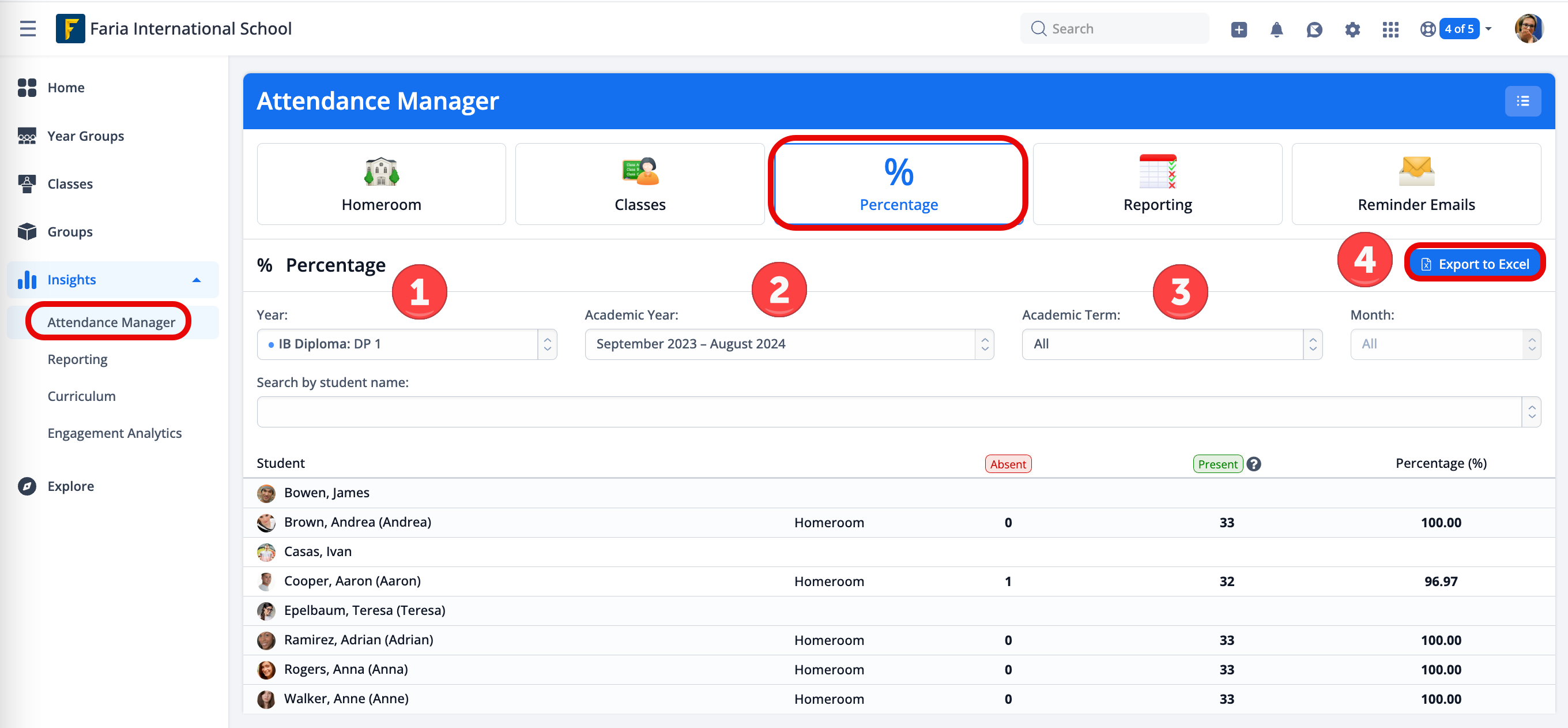Open the Classes attendance tab
The image size is (1568, 728).
click(640, 184)
